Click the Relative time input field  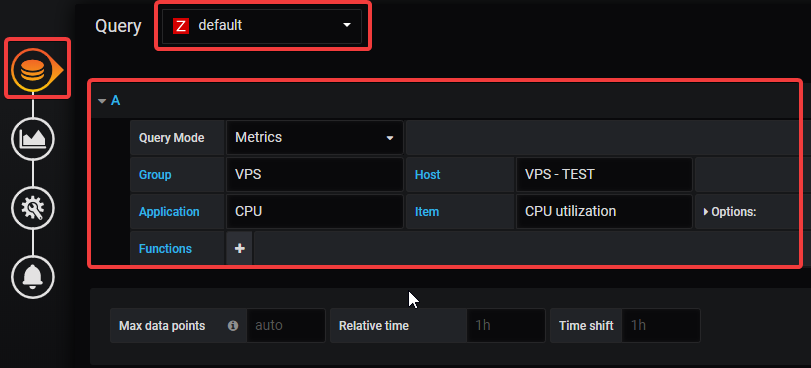pyautogui.click(x=506, y=326)
